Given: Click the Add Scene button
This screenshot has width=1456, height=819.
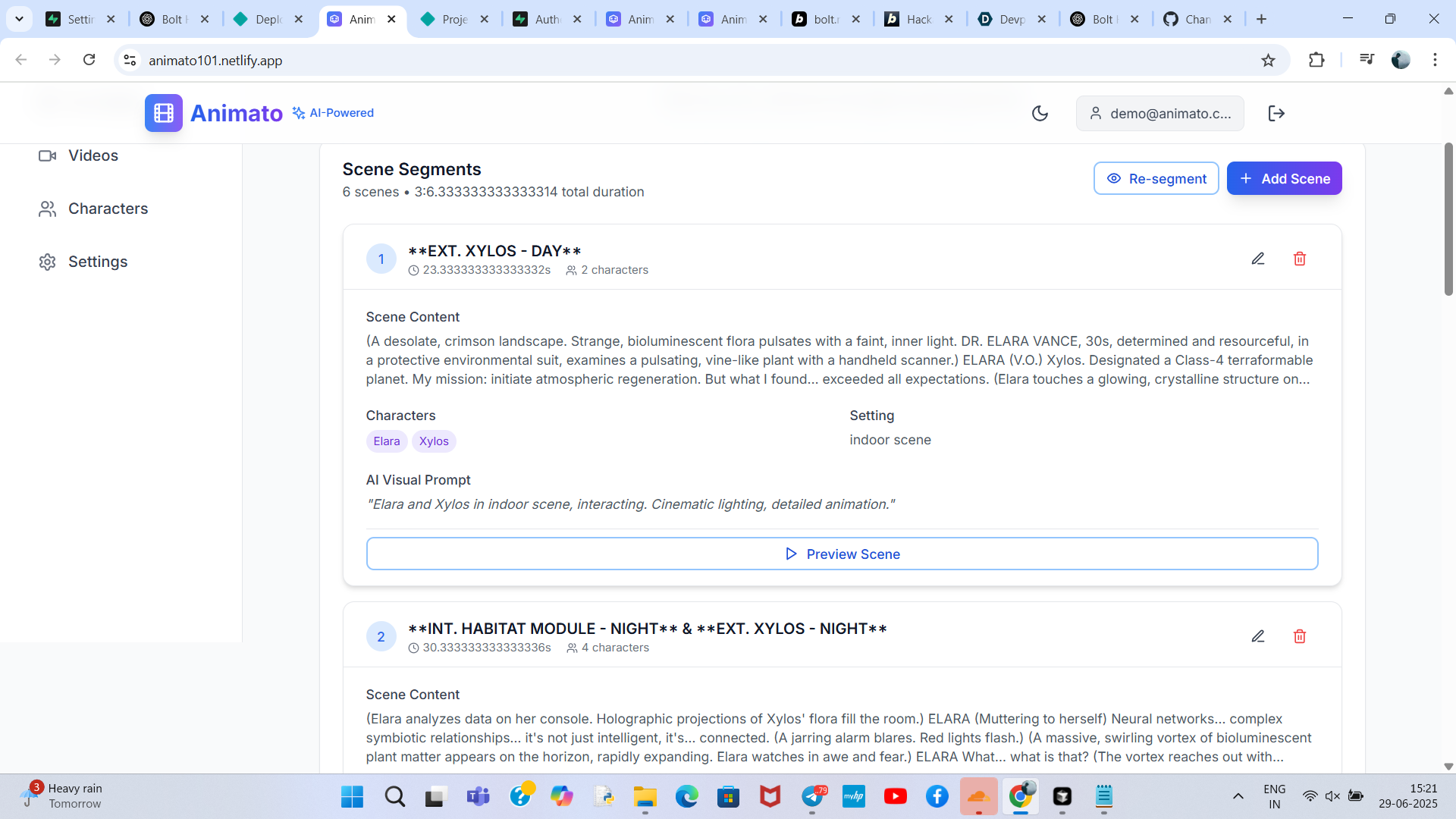Looking at the screenshot, I should (x=1284, y=179).
